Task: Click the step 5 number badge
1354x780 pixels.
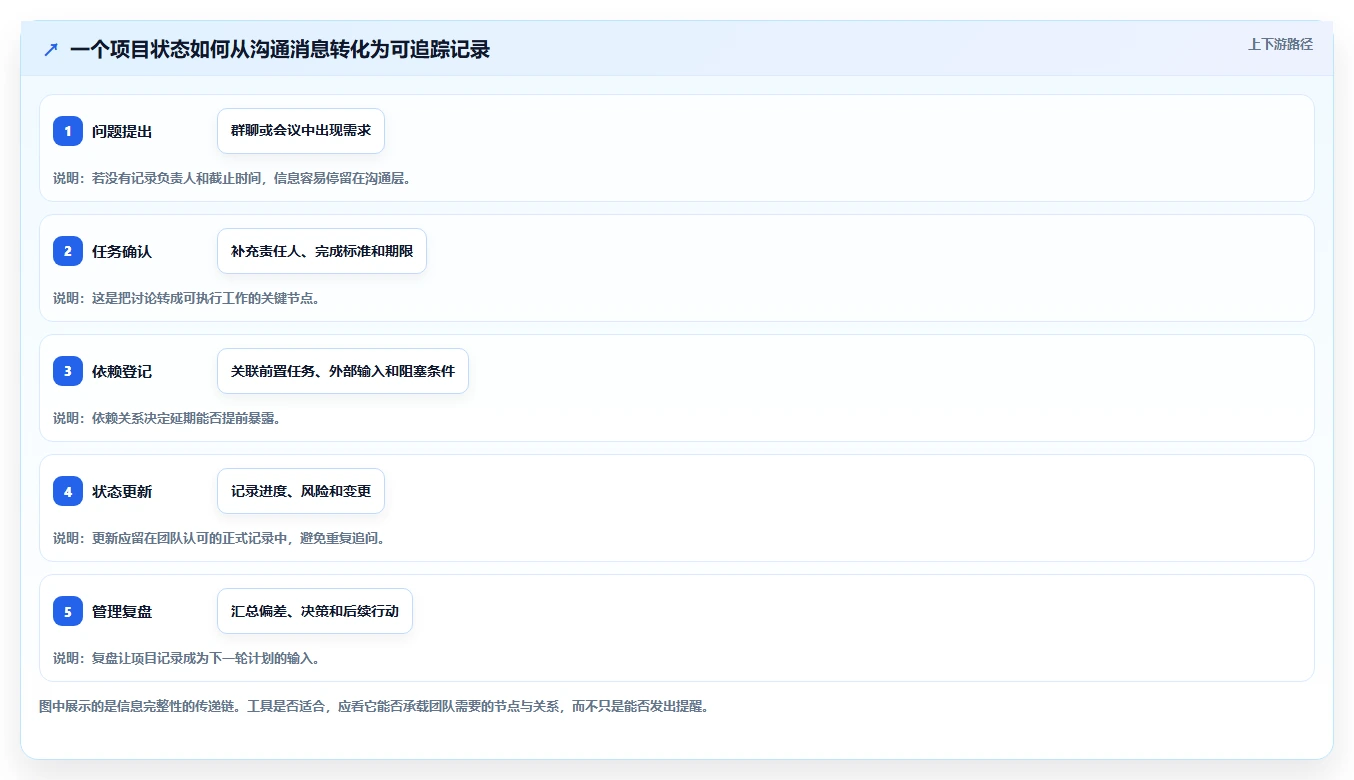Action: [x=68, y=611]
